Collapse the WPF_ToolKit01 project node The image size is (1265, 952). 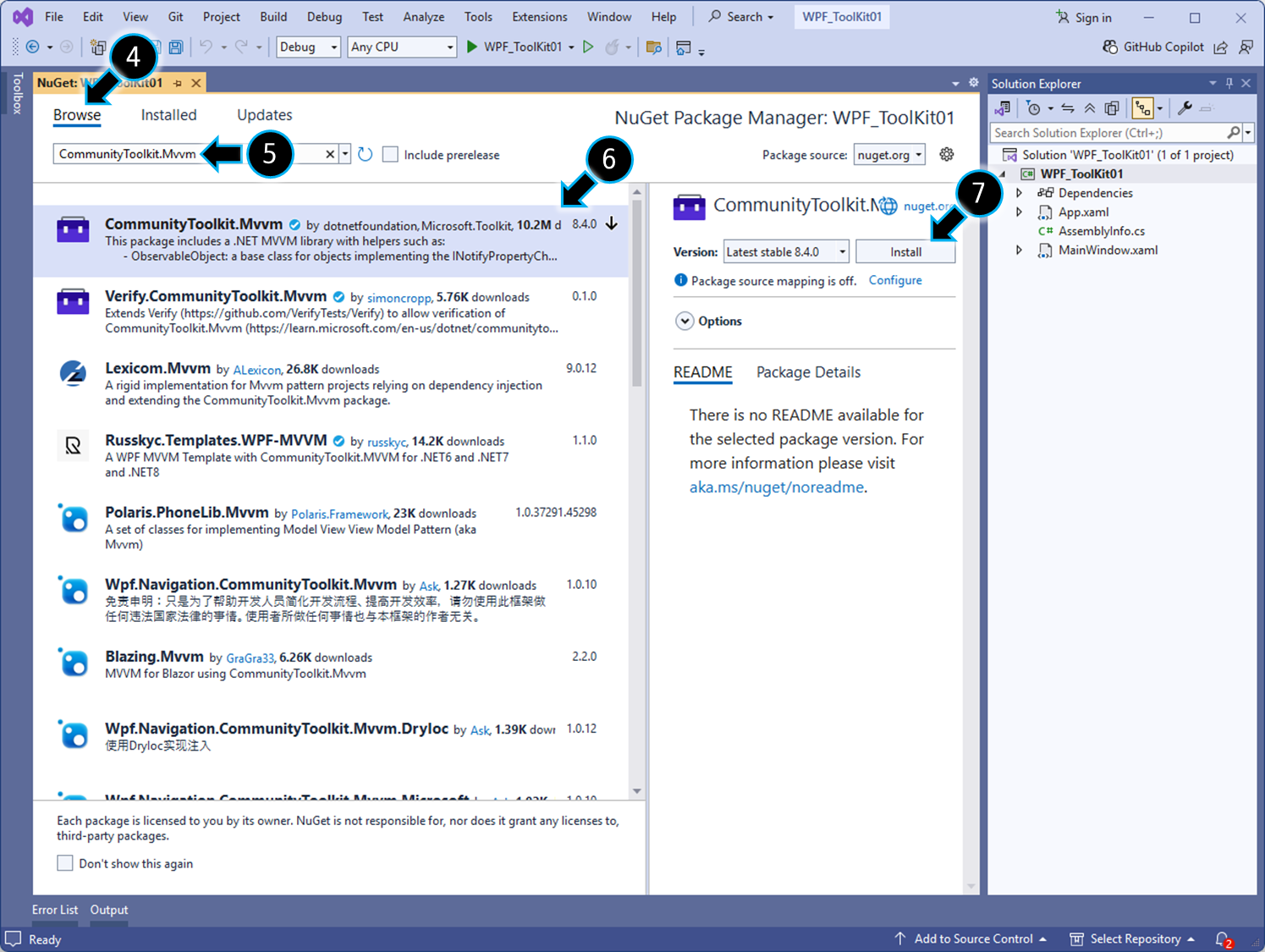(x=1004, y=174)
